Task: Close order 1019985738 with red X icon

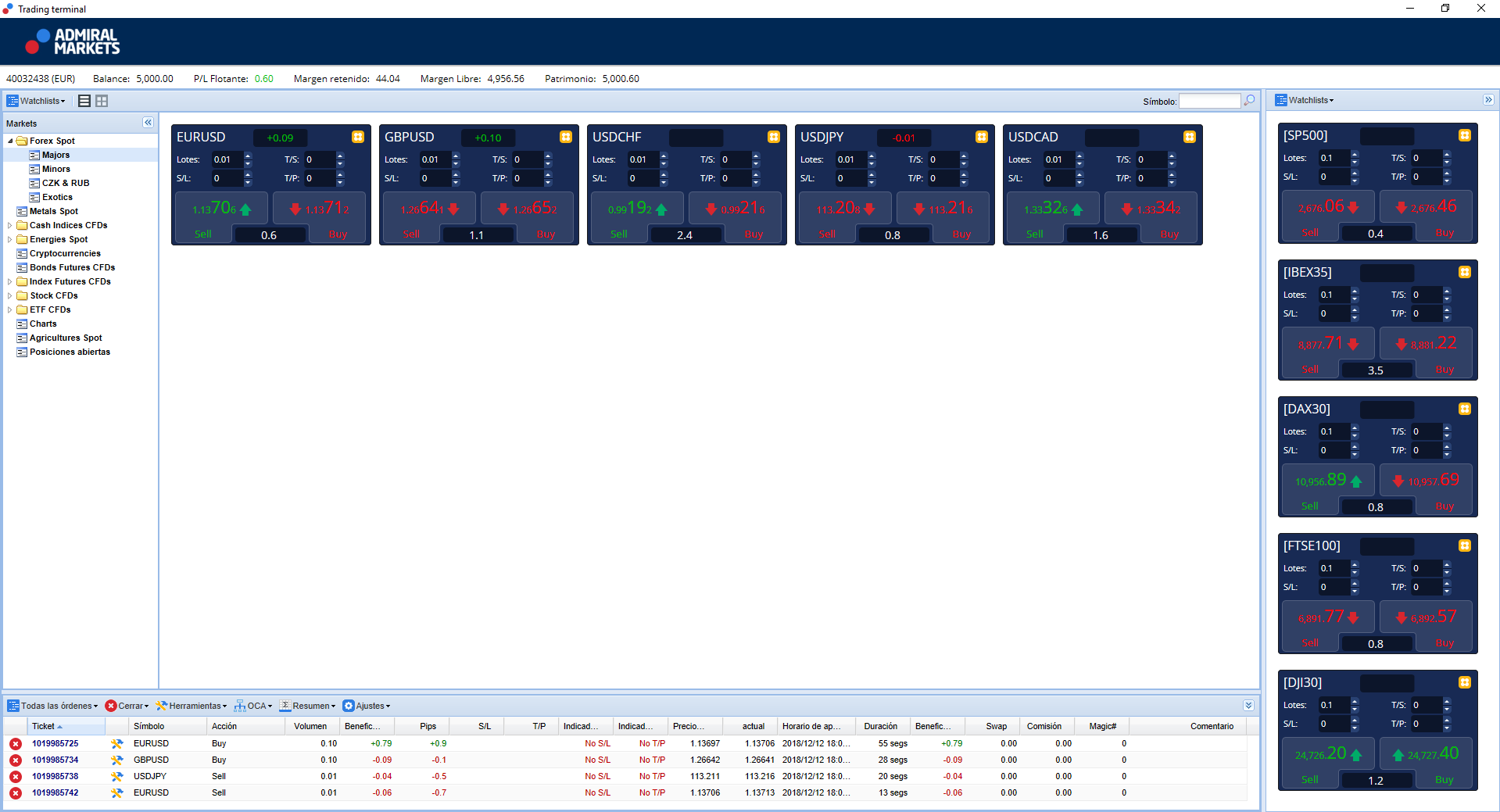Action: click(x=16, y=777)
